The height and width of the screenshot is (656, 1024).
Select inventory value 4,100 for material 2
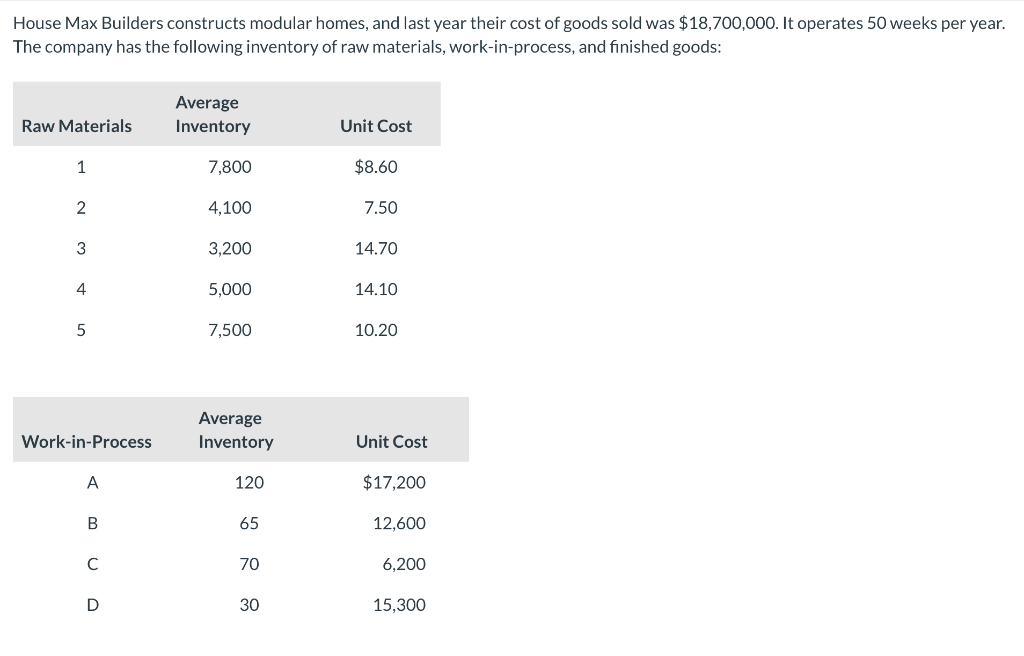(x=230, y=208)
